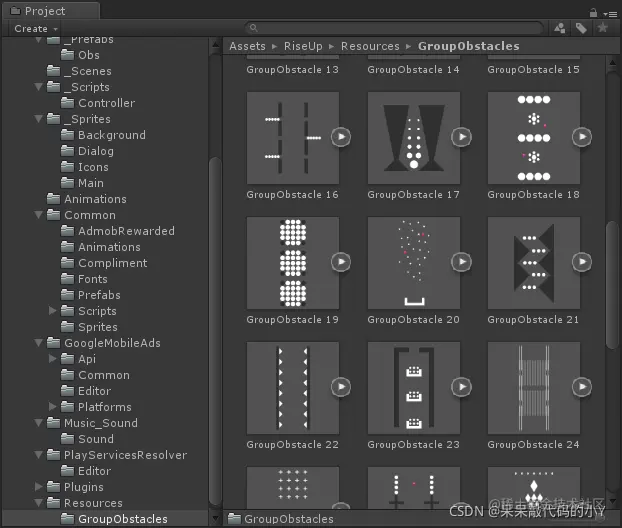The height and width of the screenshot is (528, 622).
Task: Click the folder tree vertical scrollbar
Action: 215,331
